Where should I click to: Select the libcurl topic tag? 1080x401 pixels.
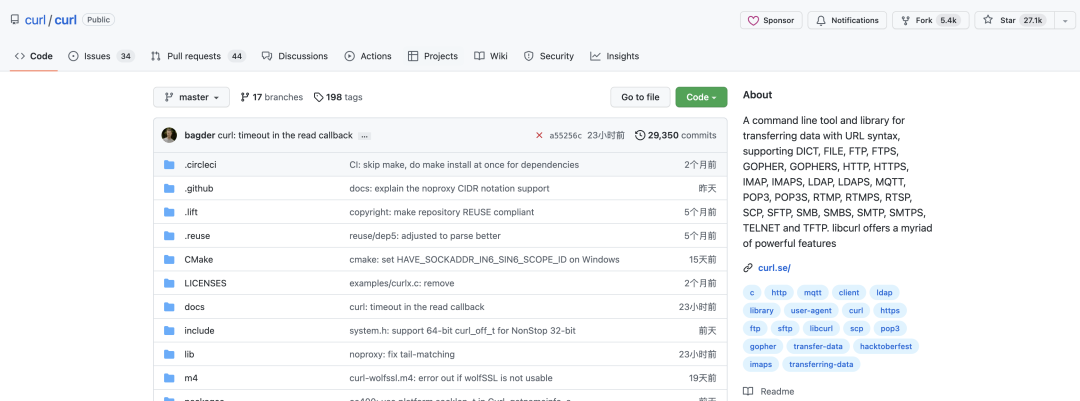tap(821, 329)
